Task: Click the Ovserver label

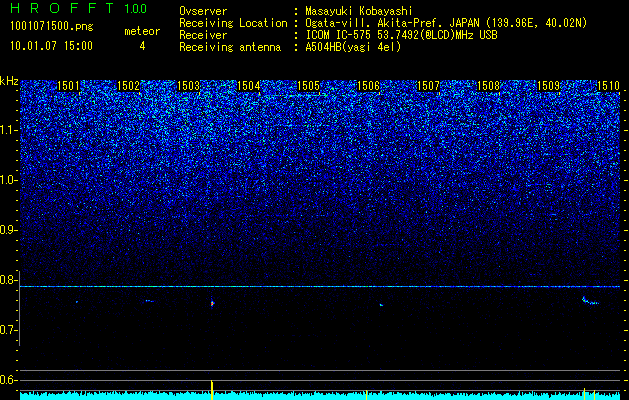Action: coord(203,11)
